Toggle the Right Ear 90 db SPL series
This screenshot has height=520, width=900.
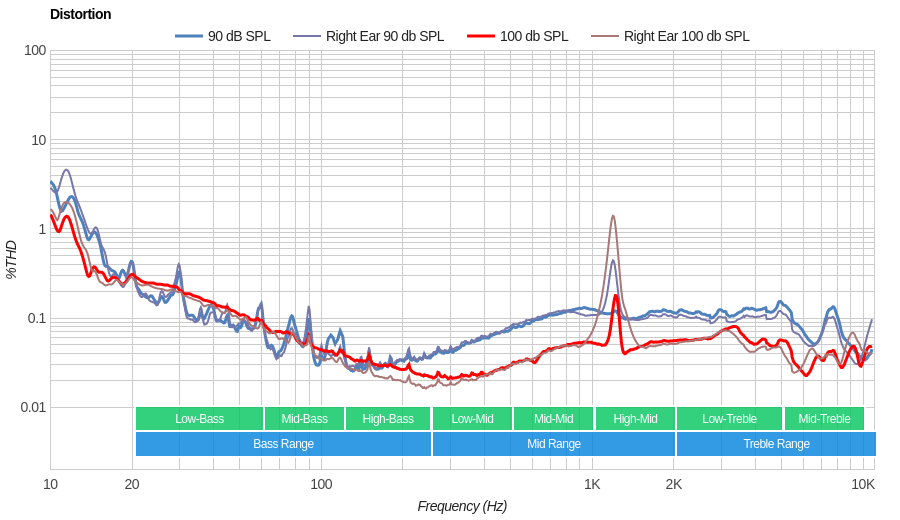click(384, 36)
